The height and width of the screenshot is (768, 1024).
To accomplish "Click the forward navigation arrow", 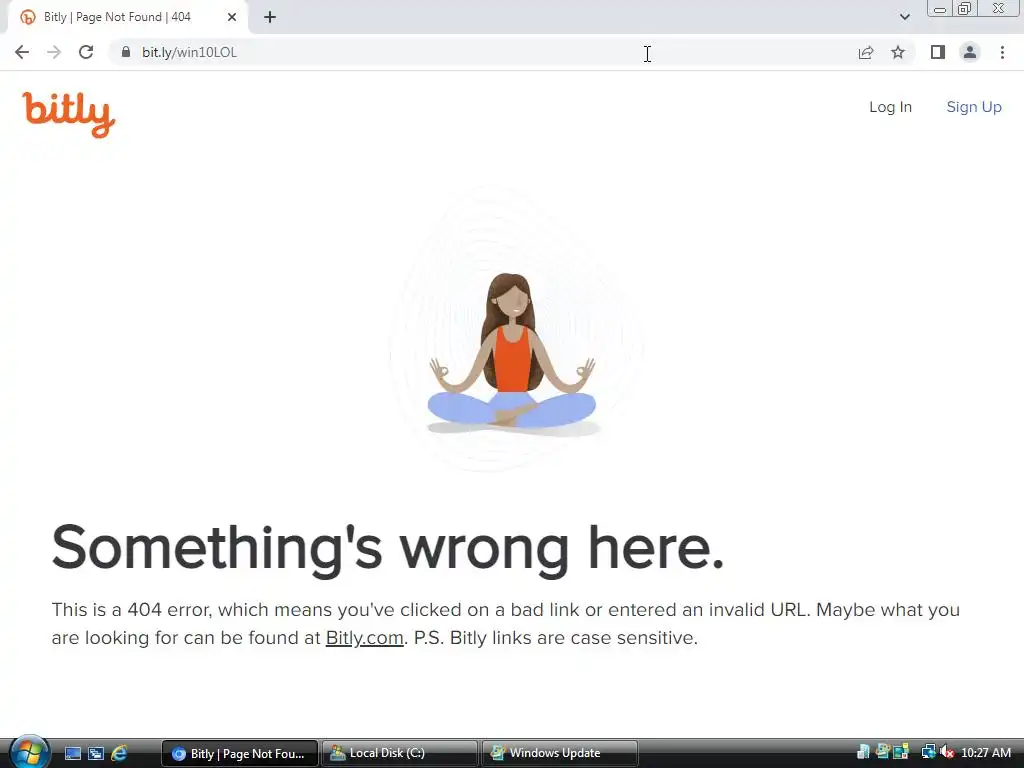I will pos(54,52).
